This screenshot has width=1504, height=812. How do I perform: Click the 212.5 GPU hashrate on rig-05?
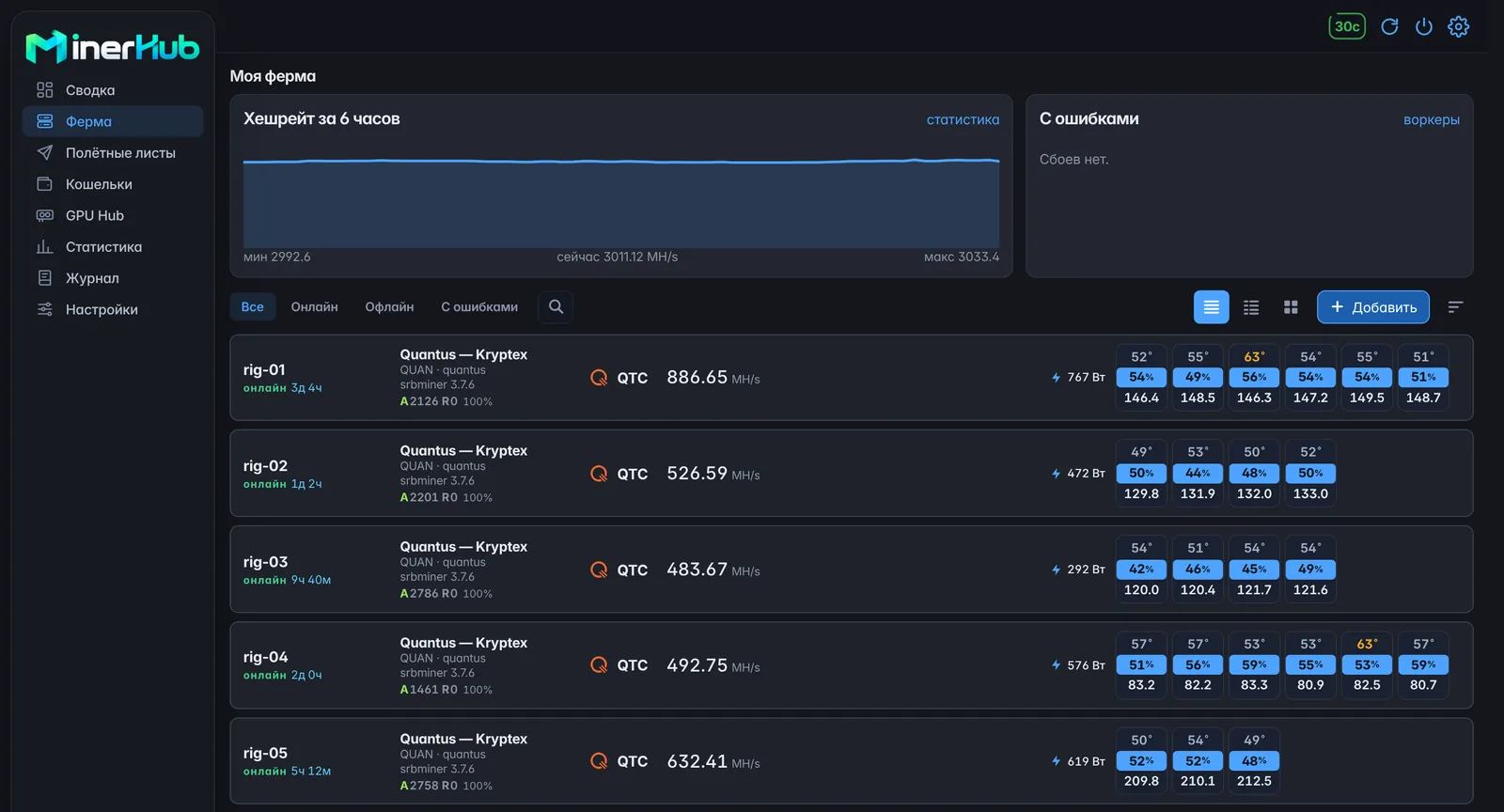(1254, 781)
